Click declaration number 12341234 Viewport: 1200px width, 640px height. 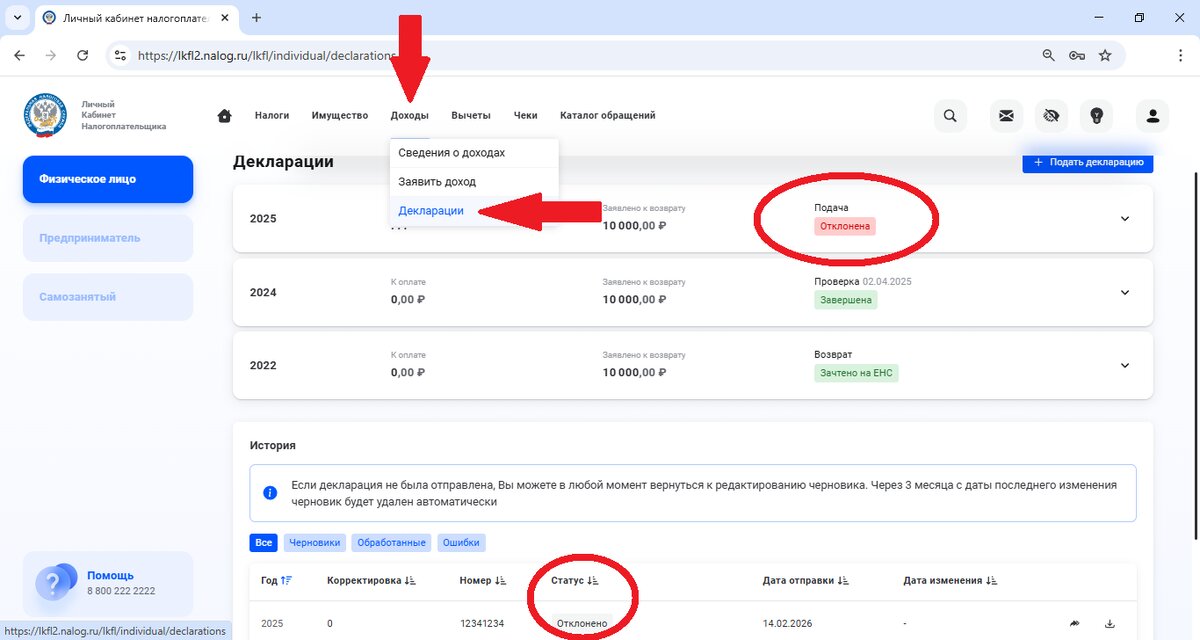pos(482,623)
